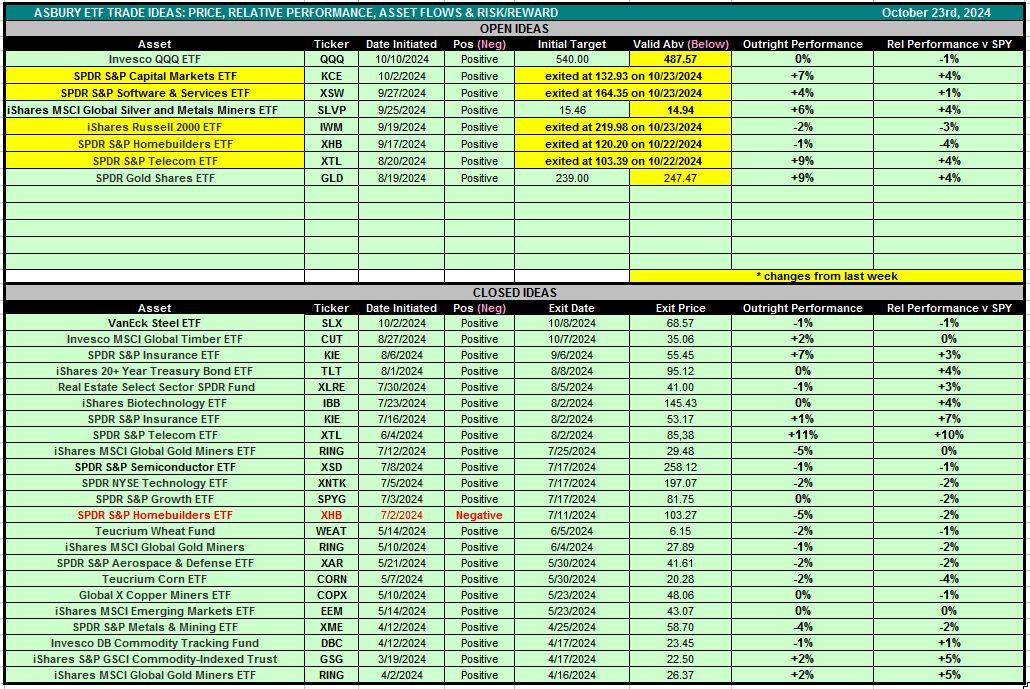1030x689 pixels.
Task: Select the Invesco QQQ ETF asset cell
Action: (155, 59)
